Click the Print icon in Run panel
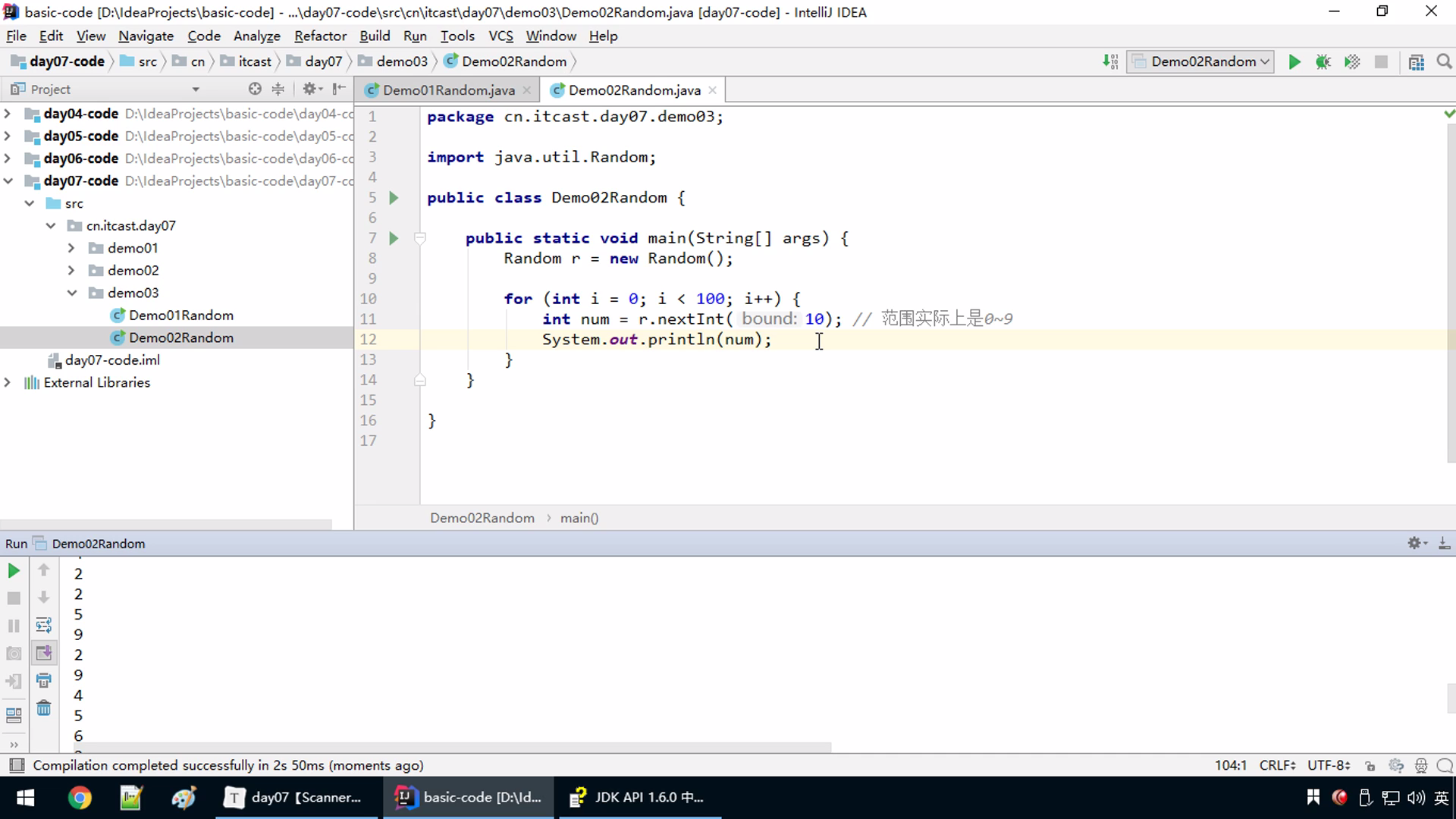 point(44,680)
